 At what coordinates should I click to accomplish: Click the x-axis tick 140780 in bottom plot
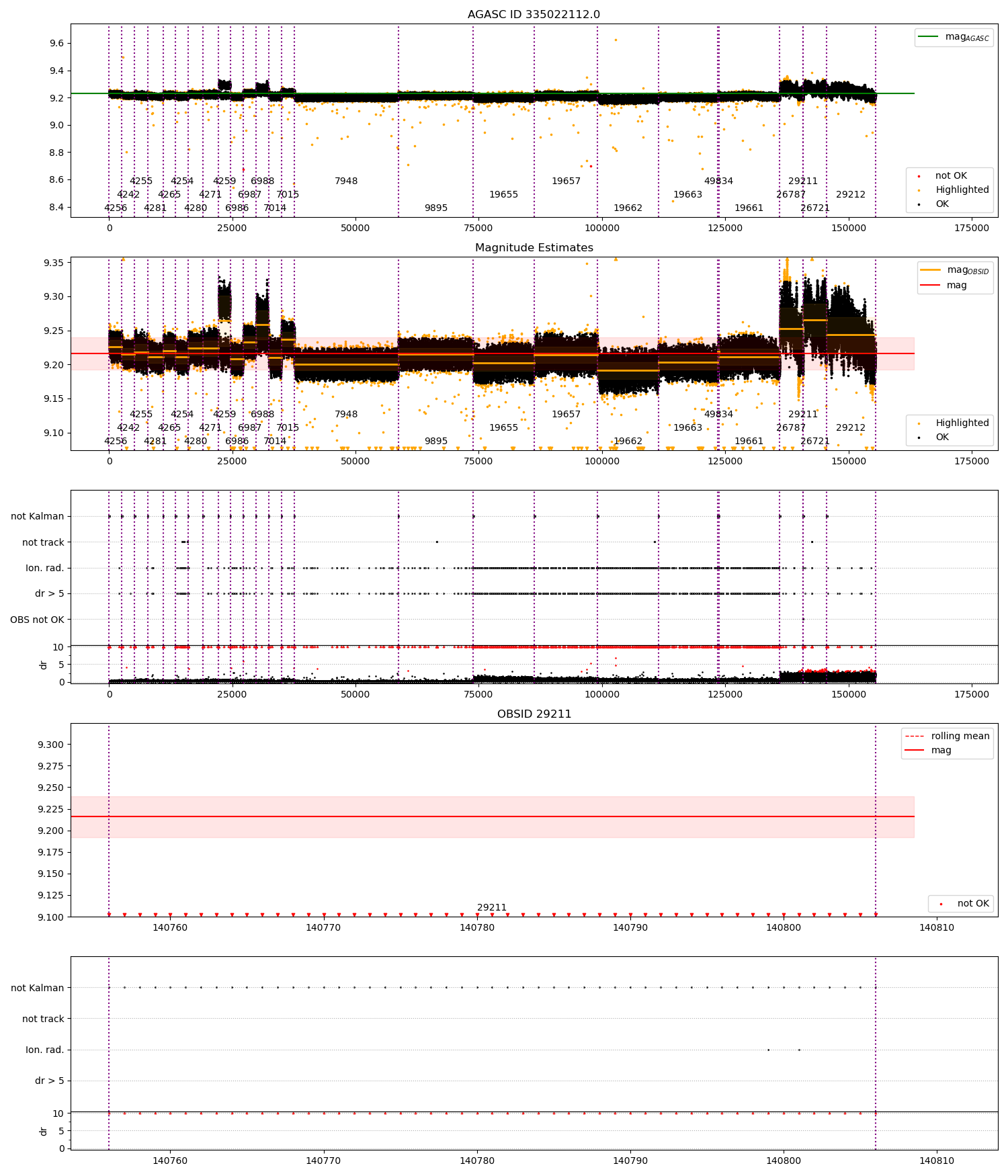(477, 1160)
